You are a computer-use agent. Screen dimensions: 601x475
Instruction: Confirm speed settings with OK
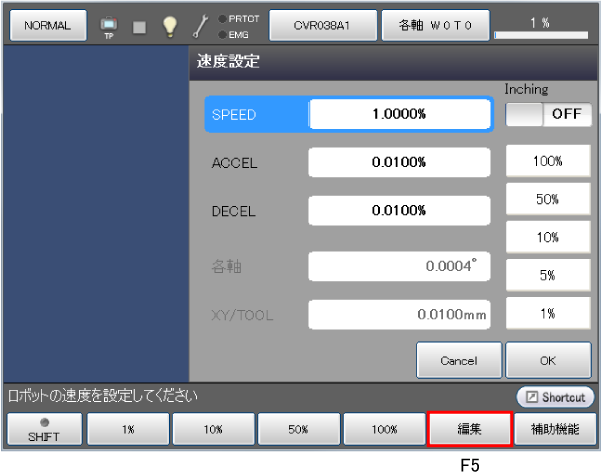tap(548, 360)
